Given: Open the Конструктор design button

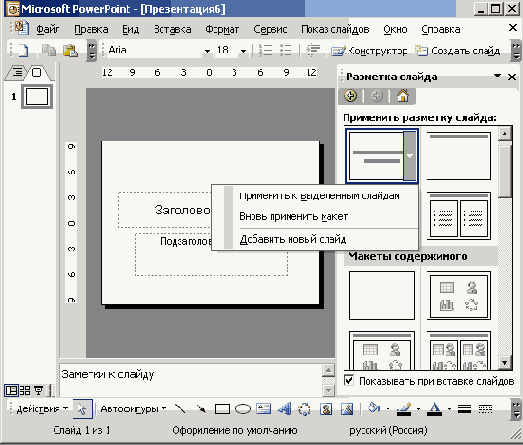Looking at the screenshot, I should (369, 51).
